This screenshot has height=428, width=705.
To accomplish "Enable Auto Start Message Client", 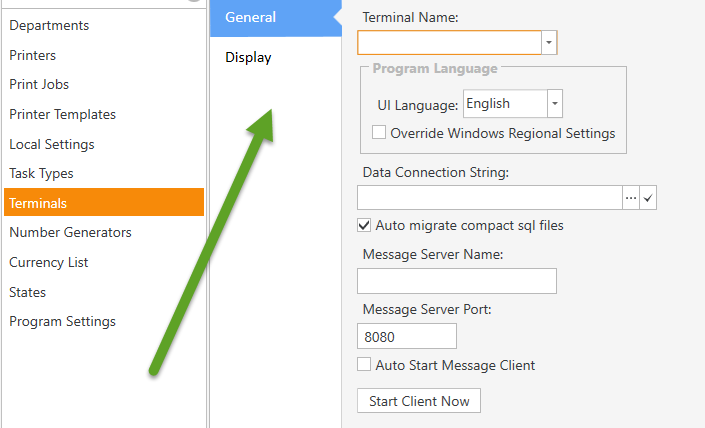I will coord(364,365).
